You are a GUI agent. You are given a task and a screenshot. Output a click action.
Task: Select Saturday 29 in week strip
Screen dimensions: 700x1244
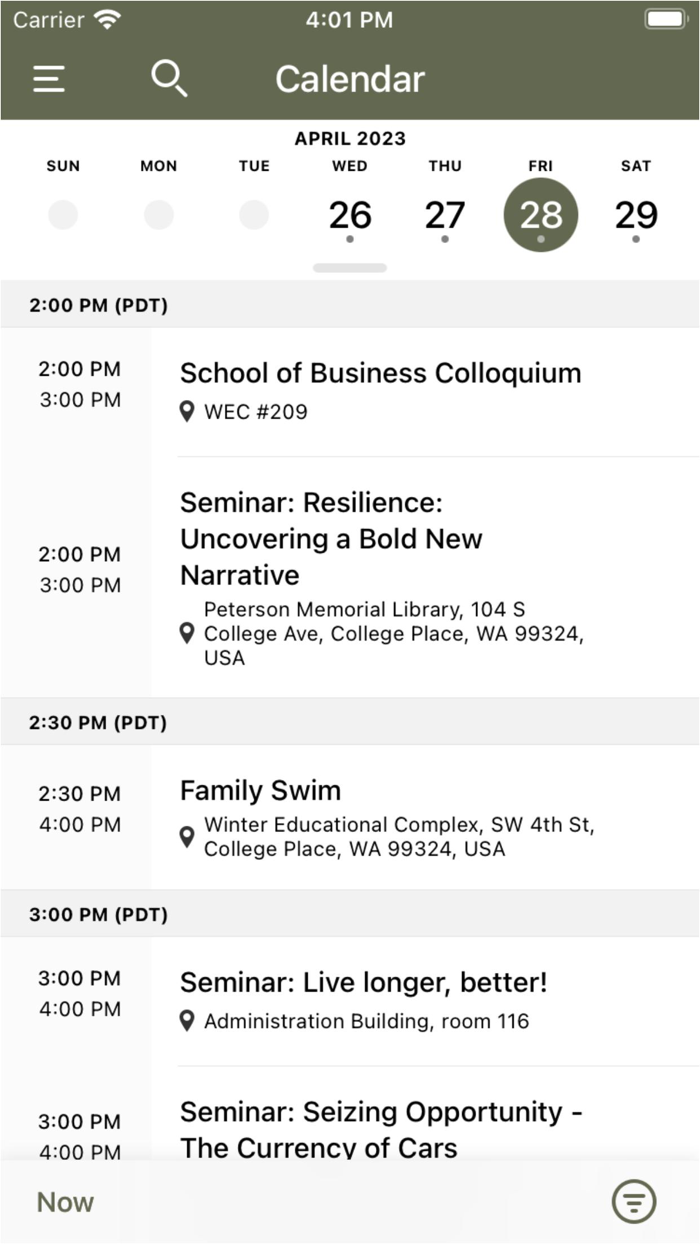pyautogui.click(x=636, y=215)
